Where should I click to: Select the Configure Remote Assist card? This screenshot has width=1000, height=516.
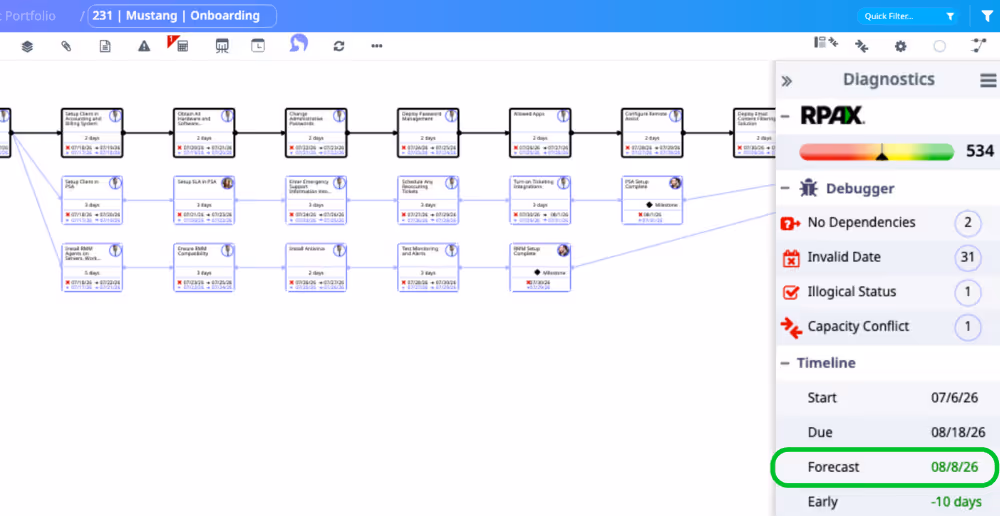click(652, 133)
